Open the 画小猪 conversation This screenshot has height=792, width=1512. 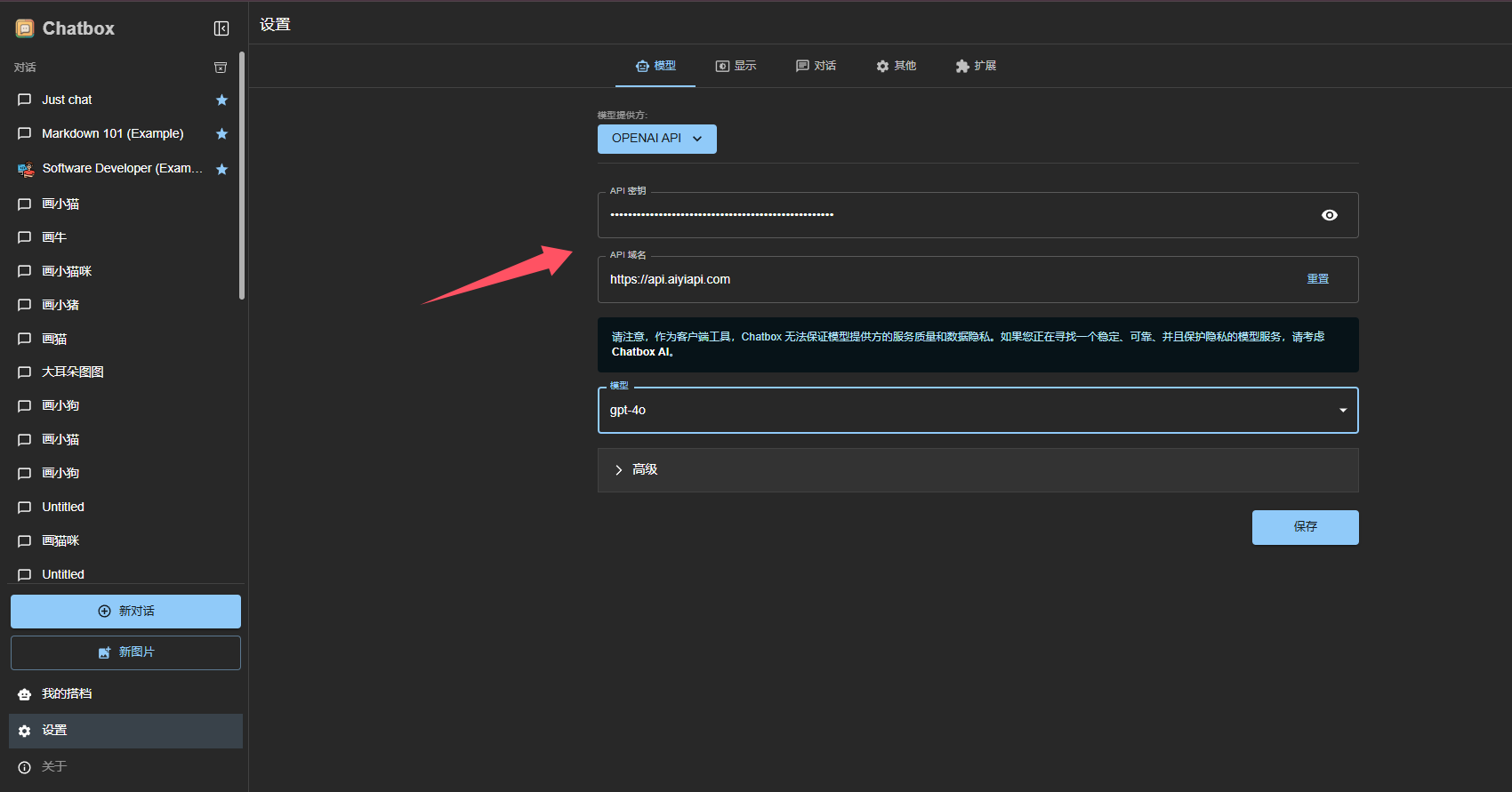tap(124, 305)
